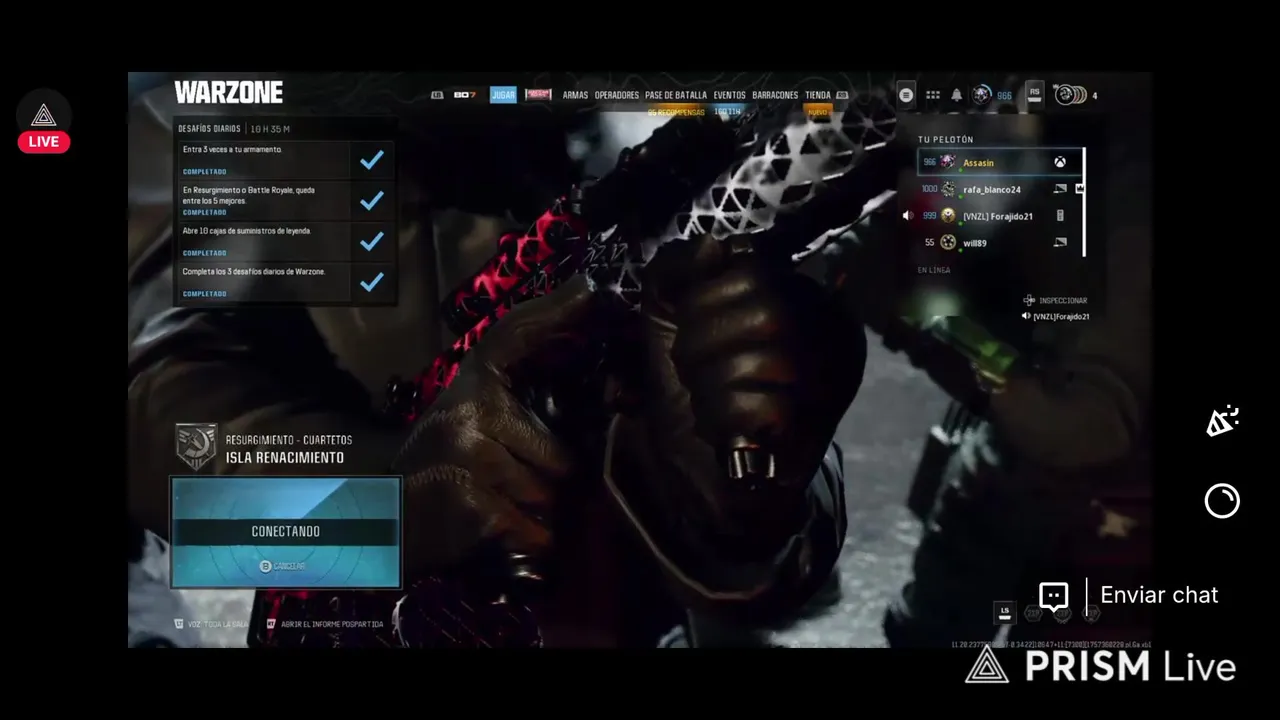
Task: Click the console icon next to Forajido21
Action: 1060,216
